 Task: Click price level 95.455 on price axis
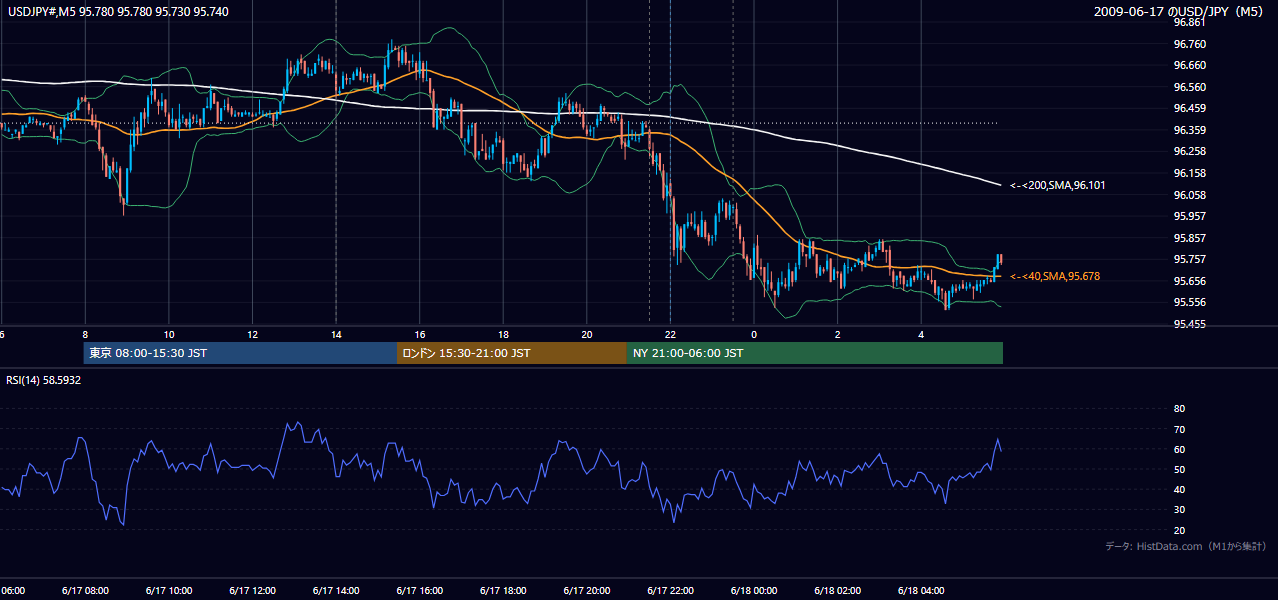(1190, 324)
